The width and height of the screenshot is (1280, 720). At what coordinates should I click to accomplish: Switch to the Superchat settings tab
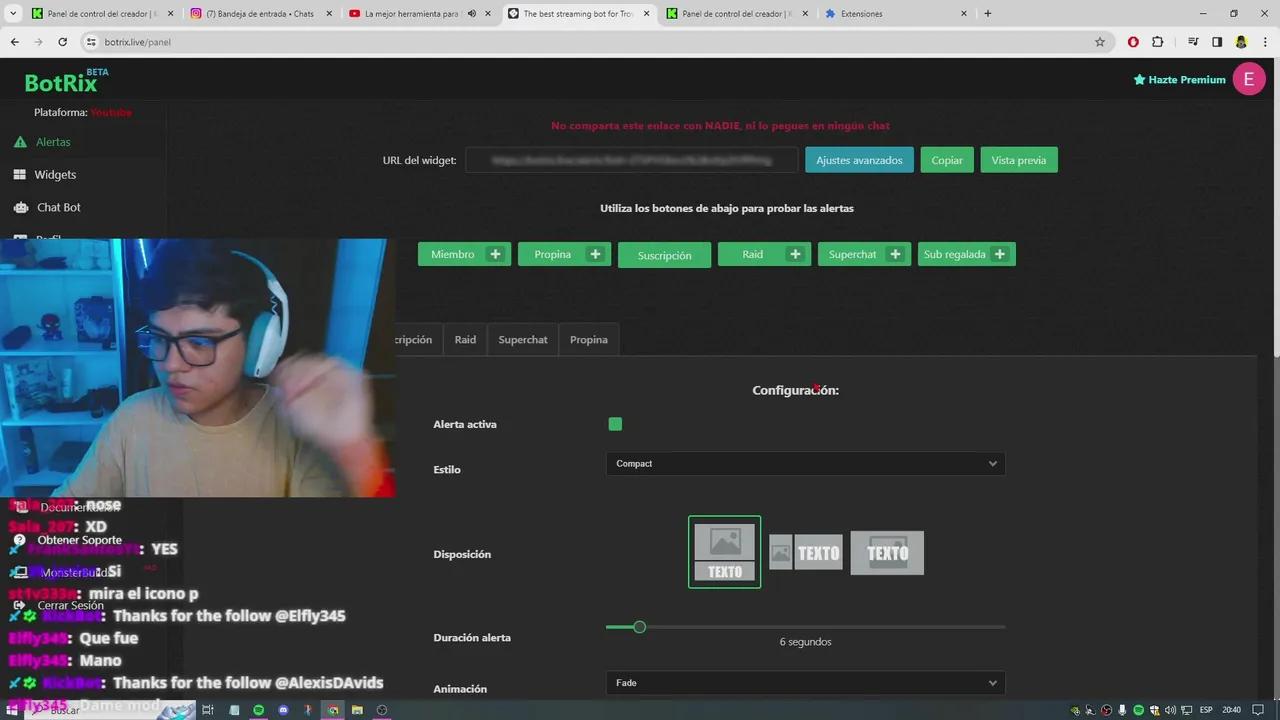tap(523, 340)
